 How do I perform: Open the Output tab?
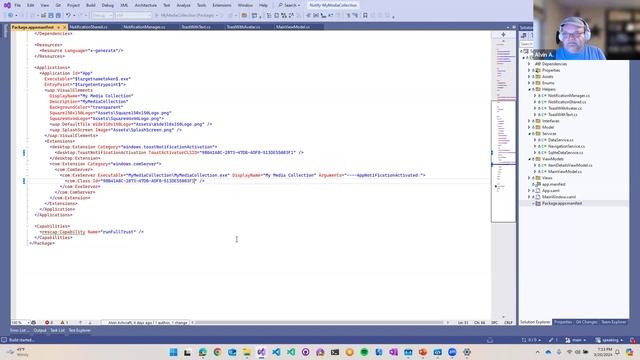point(40,331)
